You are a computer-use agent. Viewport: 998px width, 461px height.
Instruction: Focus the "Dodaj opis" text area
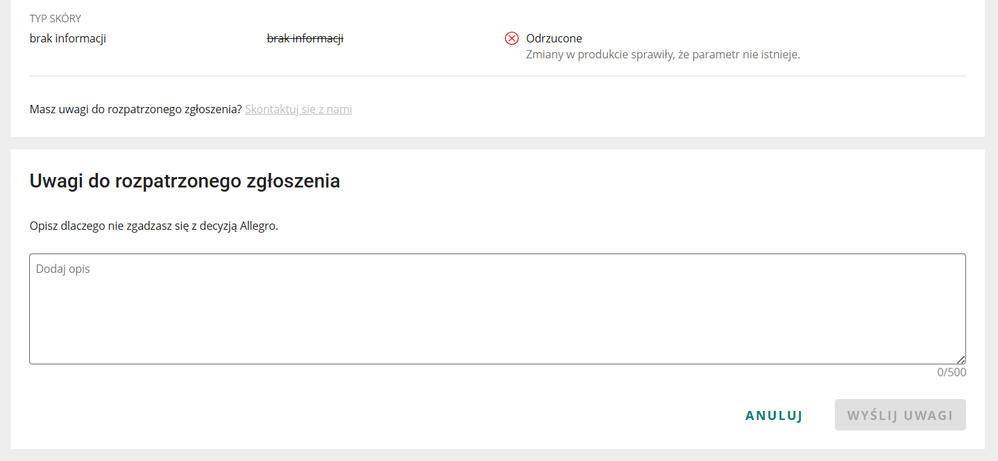pyautogui.click(x=497, y=308)
